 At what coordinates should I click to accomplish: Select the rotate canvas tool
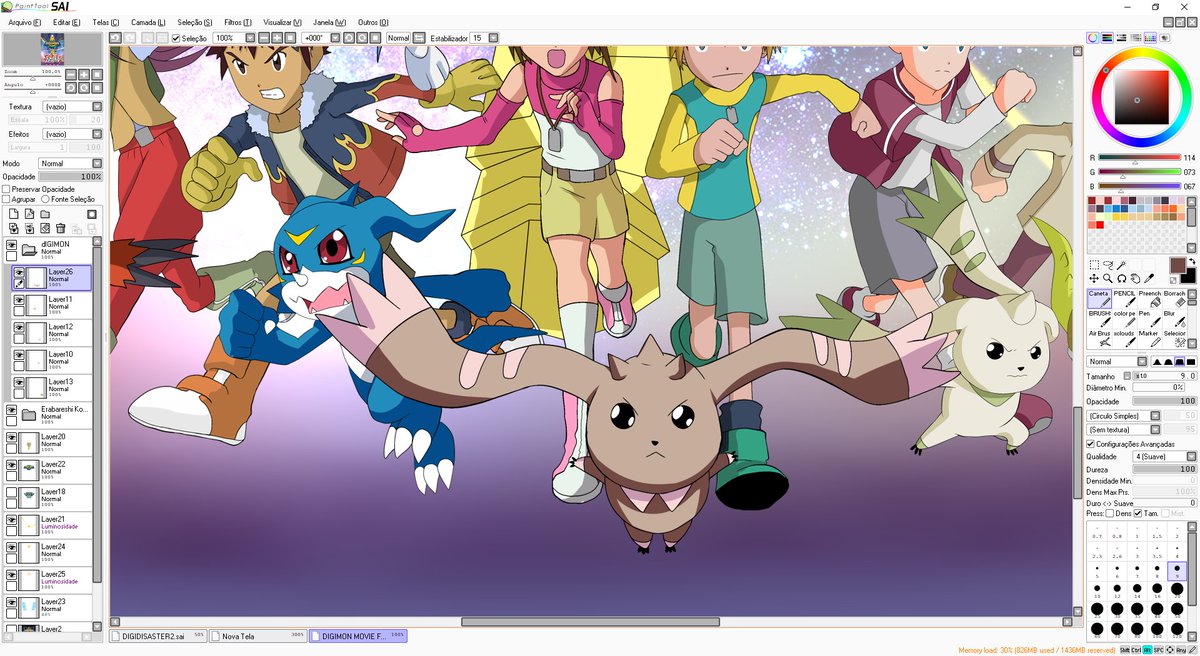pyautogui.click(x=1122, y=278)
